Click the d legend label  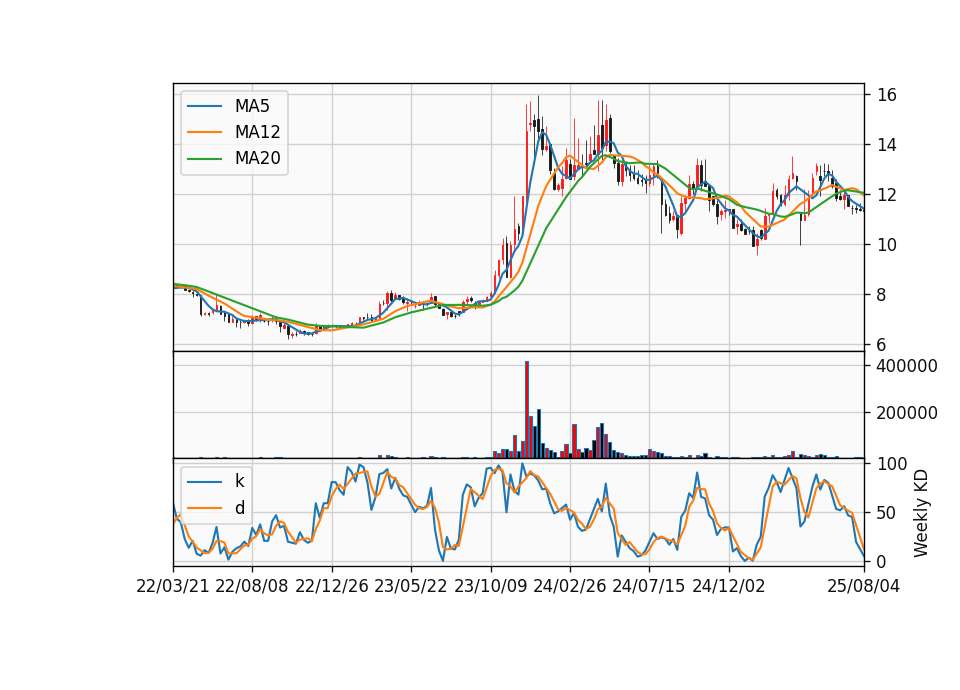click(x=239, y=508)
